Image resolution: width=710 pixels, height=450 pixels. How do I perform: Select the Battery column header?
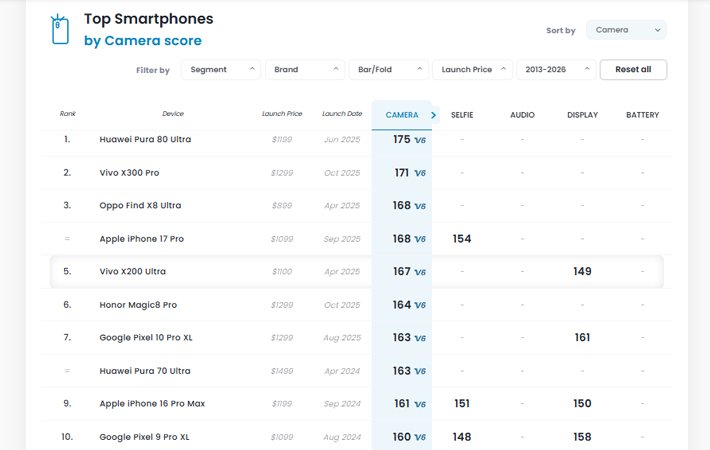point(642,115)
